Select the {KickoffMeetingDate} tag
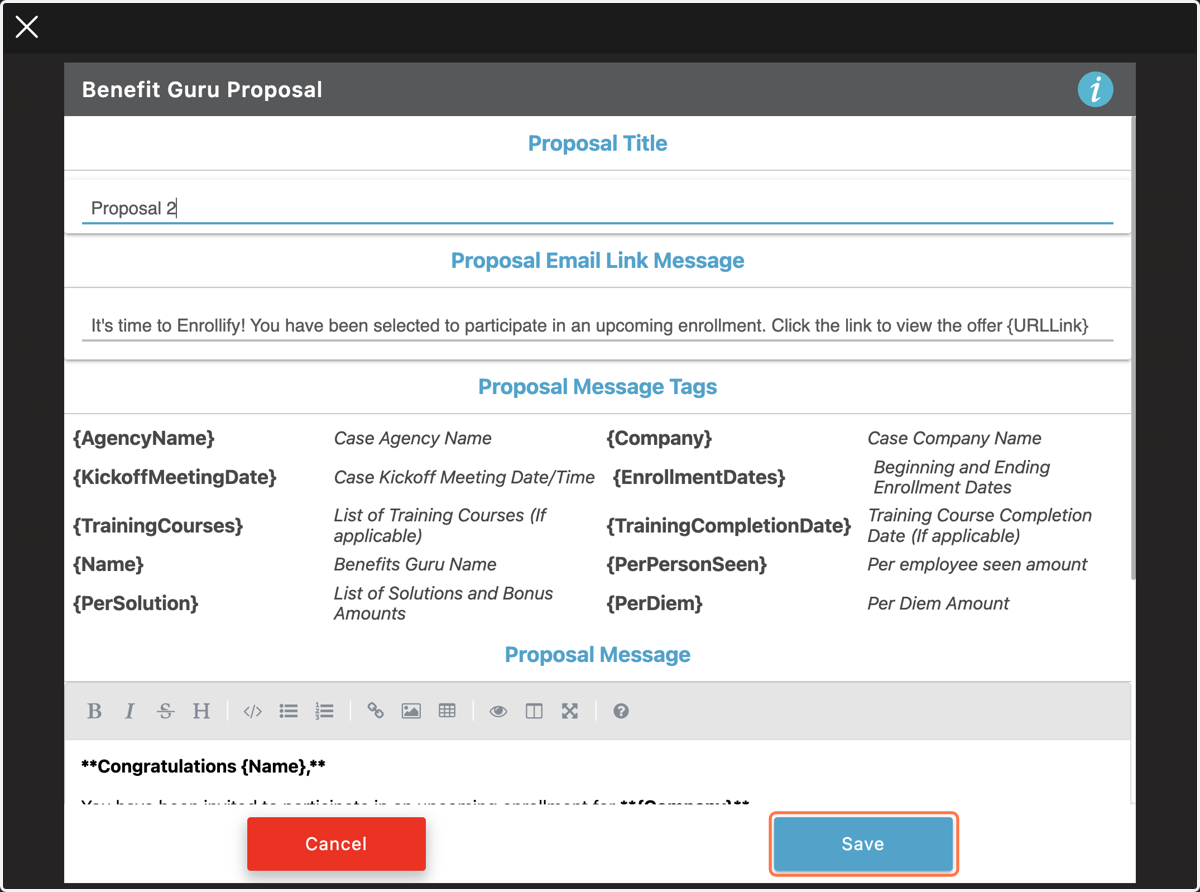Screen dimensions: 1200x892 (x=175, y=477)
